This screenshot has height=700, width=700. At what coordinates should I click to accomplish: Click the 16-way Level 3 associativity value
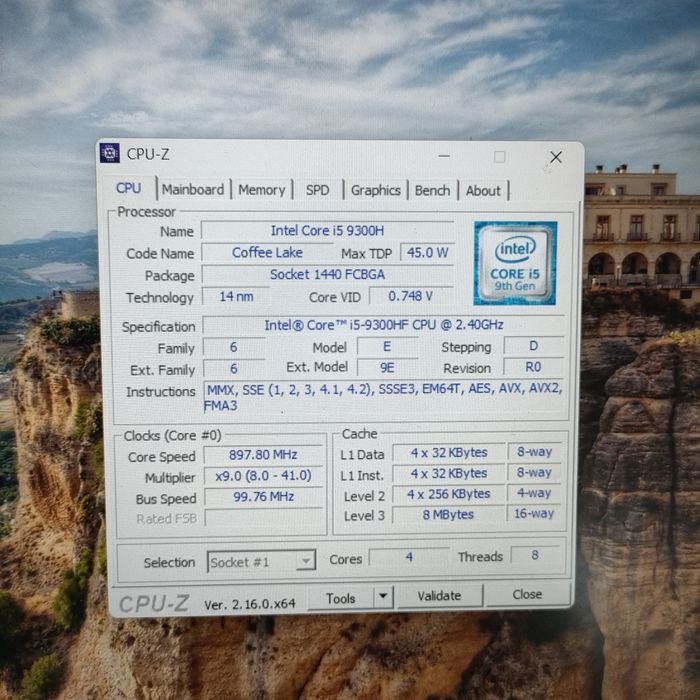click(x=534, y=513)
